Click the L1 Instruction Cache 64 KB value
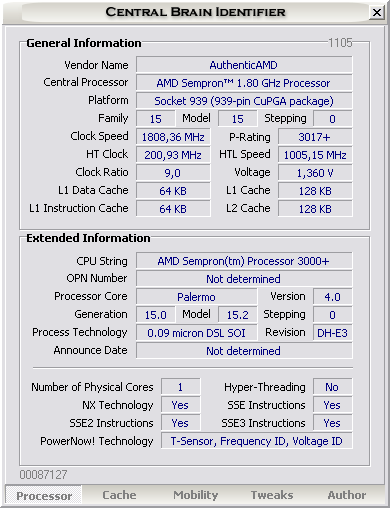Image resolution: width=390 pixels, height=508 pixels. (173, 209)
